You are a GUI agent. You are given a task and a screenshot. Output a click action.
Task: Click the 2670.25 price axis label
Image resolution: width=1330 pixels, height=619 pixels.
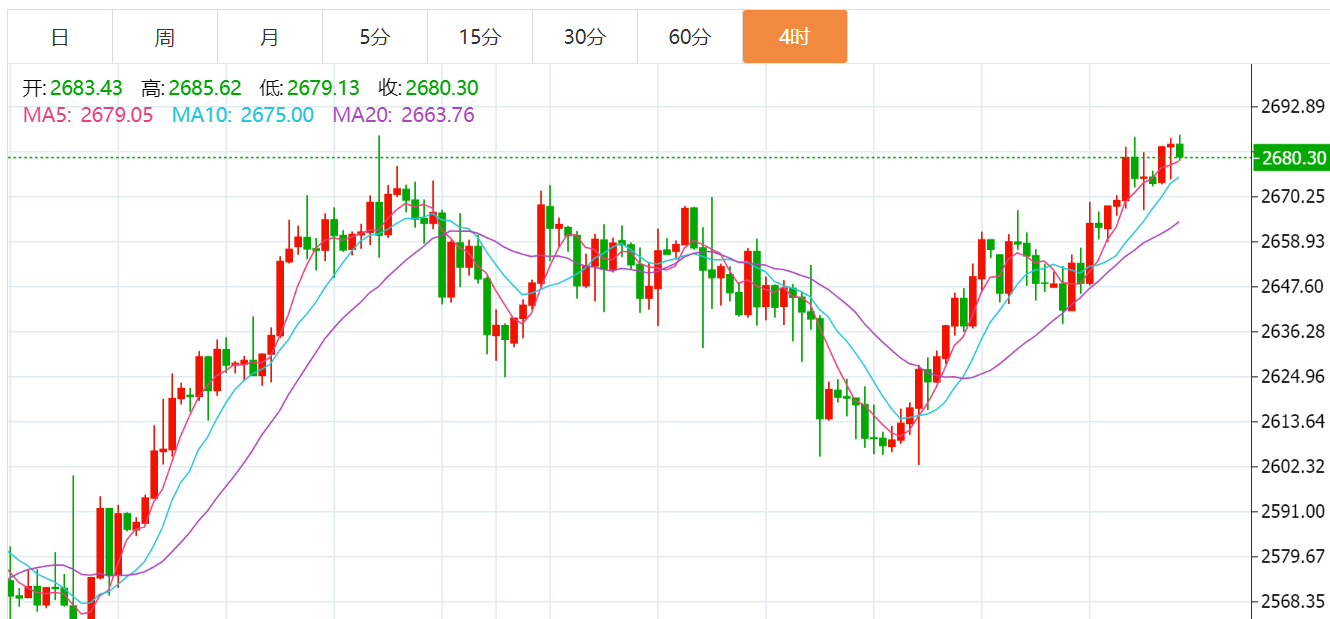[x=1293, y=197]
